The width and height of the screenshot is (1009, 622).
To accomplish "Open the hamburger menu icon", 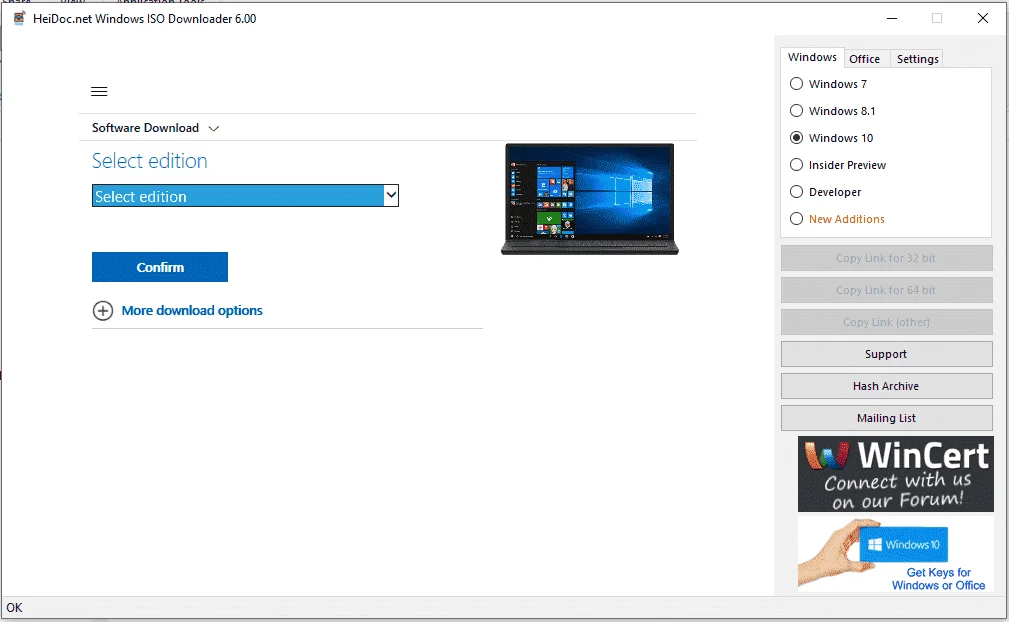I will (x=99, y=91).
